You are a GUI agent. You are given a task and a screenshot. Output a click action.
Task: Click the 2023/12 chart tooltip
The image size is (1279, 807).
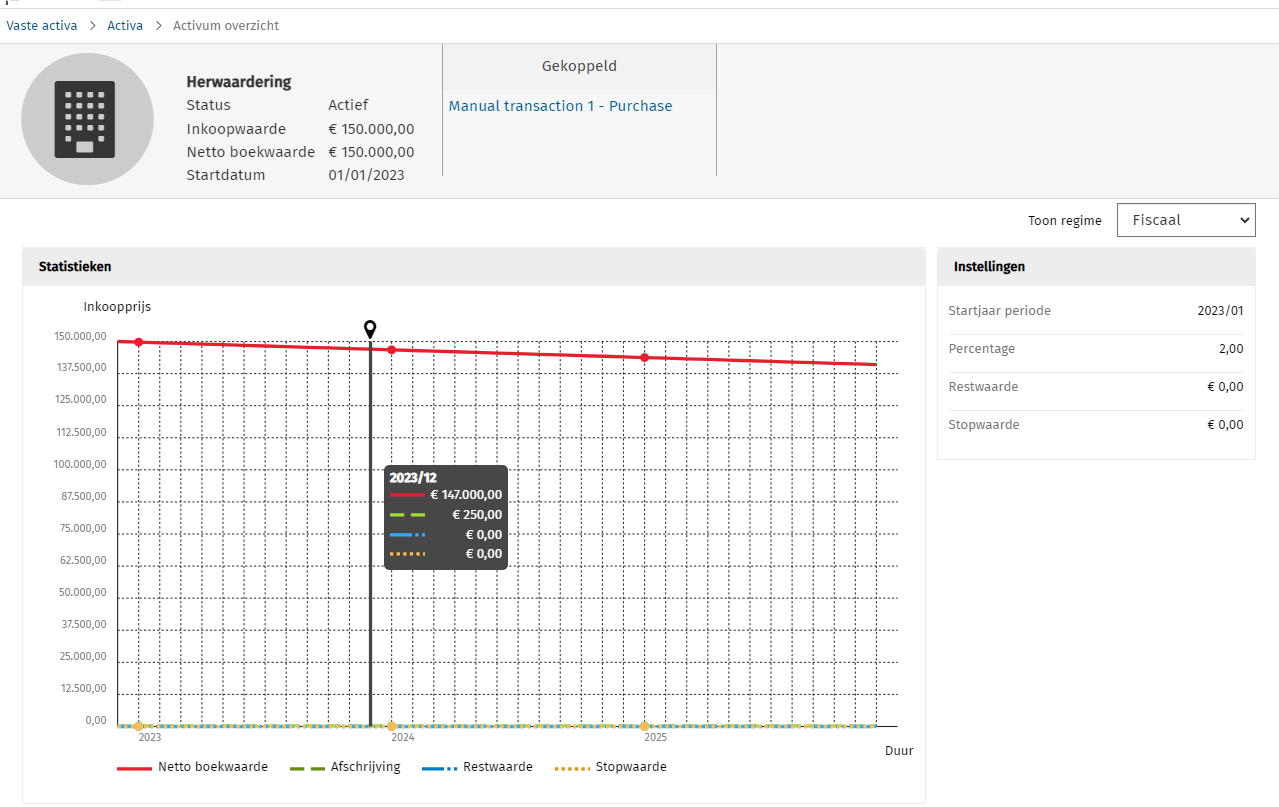coord(446,518)
